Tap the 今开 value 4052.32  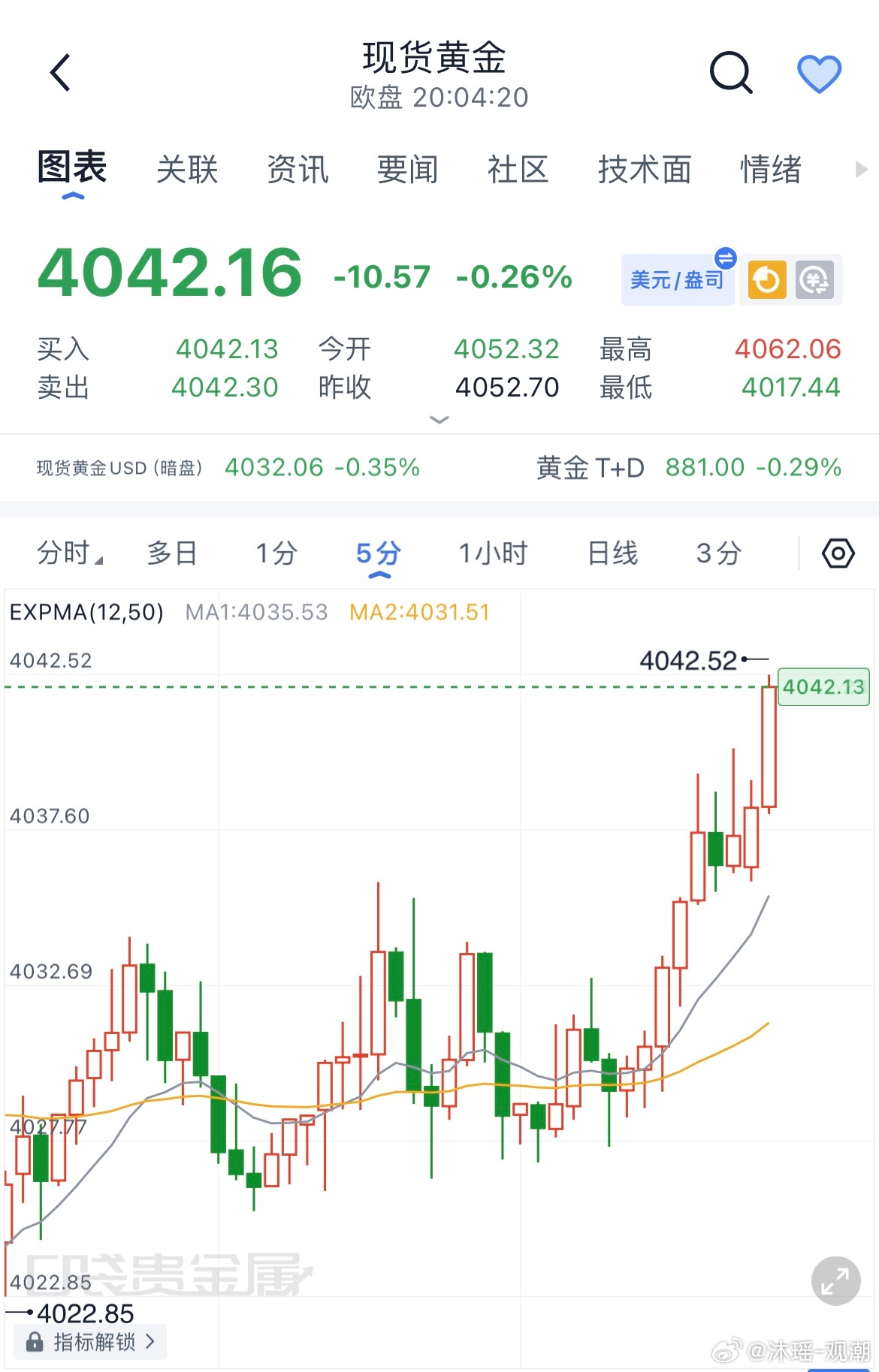click(506, 349)
